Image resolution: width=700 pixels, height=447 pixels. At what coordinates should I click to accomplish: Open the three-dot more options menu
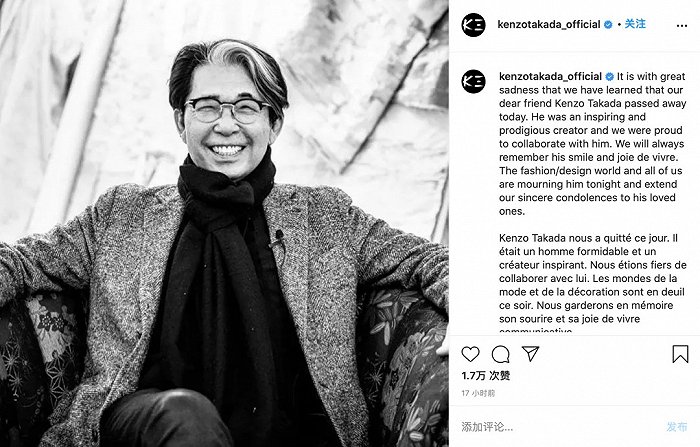(682, 26)
